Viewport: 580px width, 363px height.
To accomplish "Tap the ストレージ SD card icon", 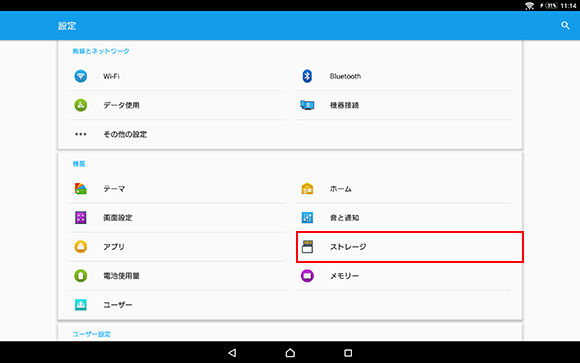I will tap(307, 247).
